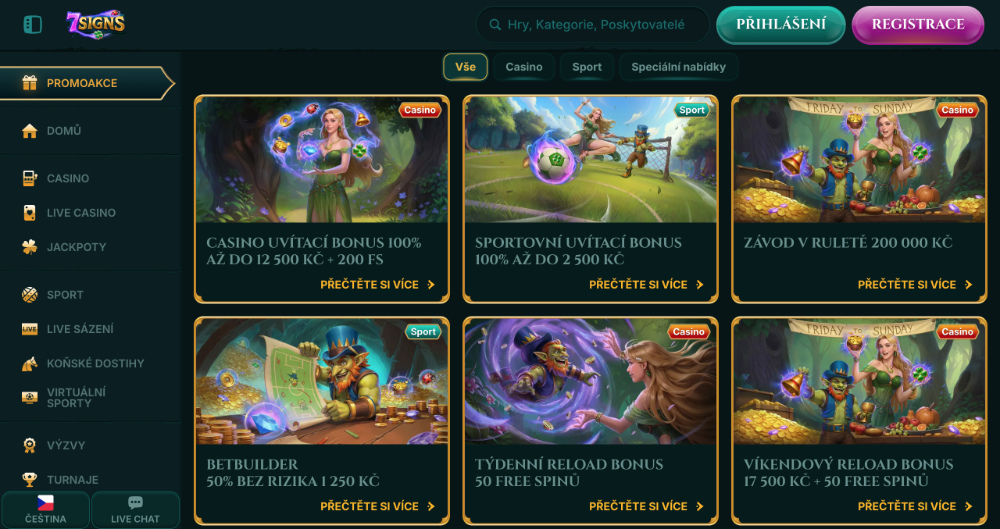Click the Registrace button
Screen dimensions: 1000x529
point(918,25)
